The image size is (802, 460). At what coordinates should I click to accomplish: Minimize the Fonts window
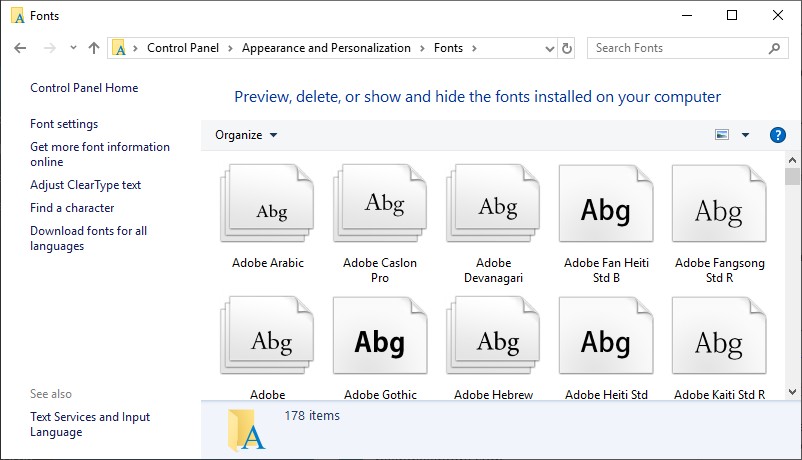coord(687,15)
